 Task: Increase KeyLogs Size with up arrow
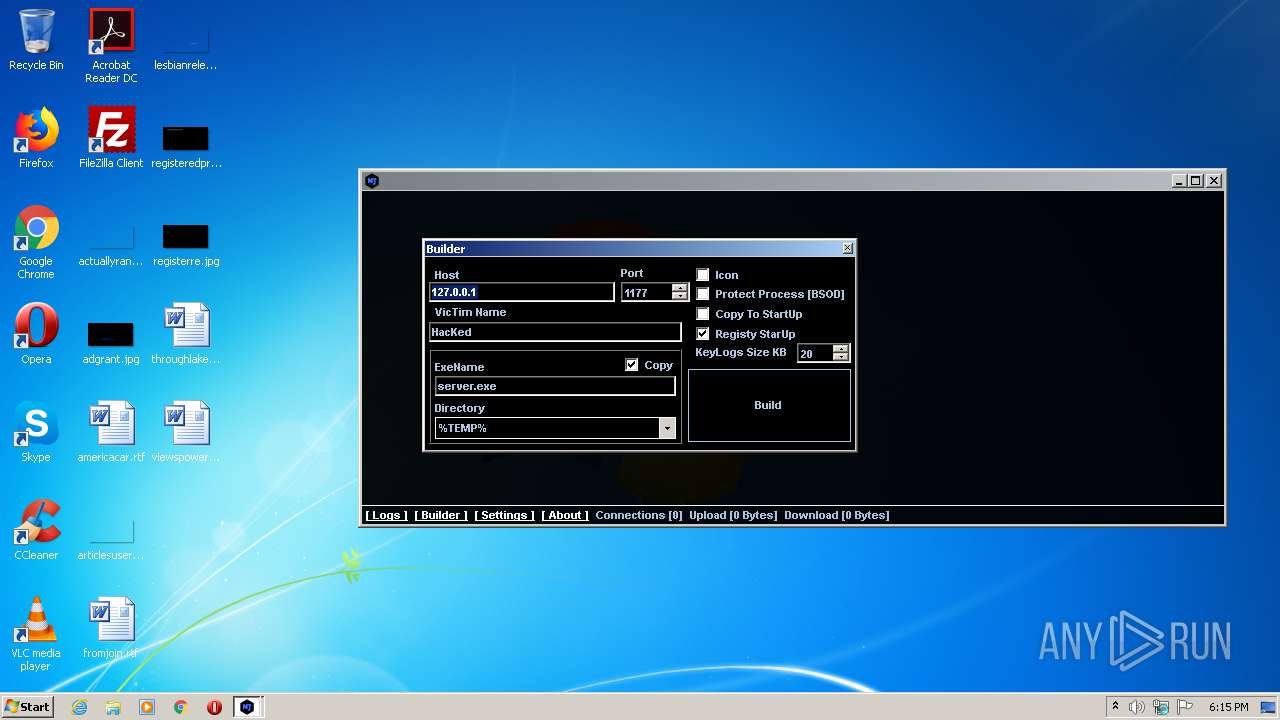(841, 349)
